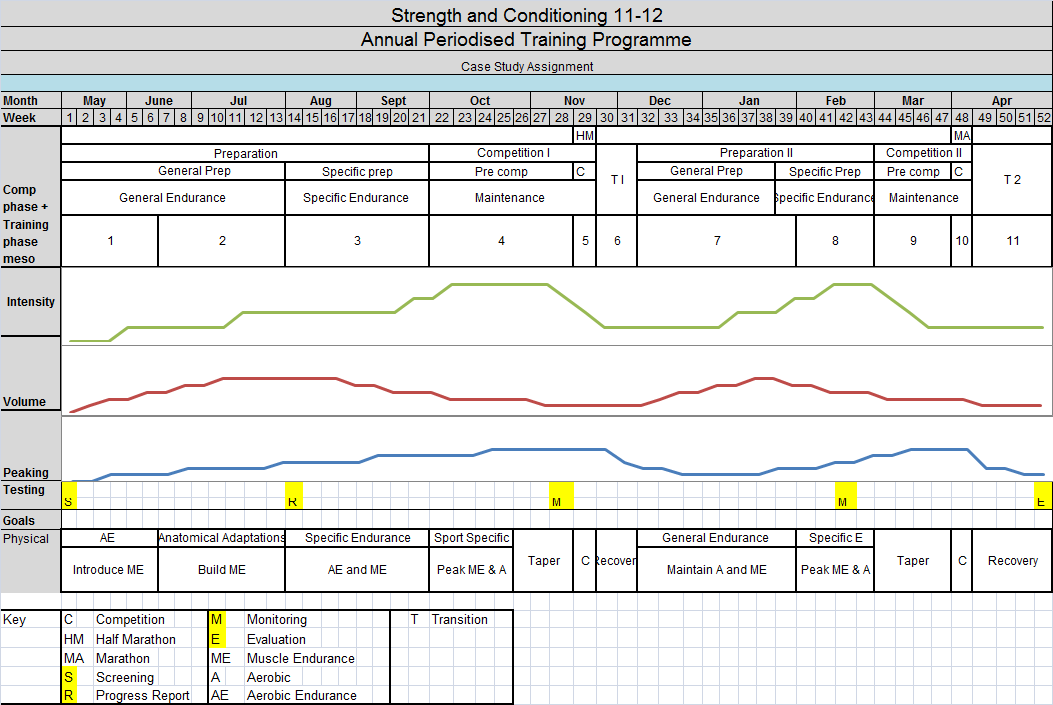This screenshot has height=705, width=1053.
Task: Click the Jan month header
Action: [x=748, y=100]
